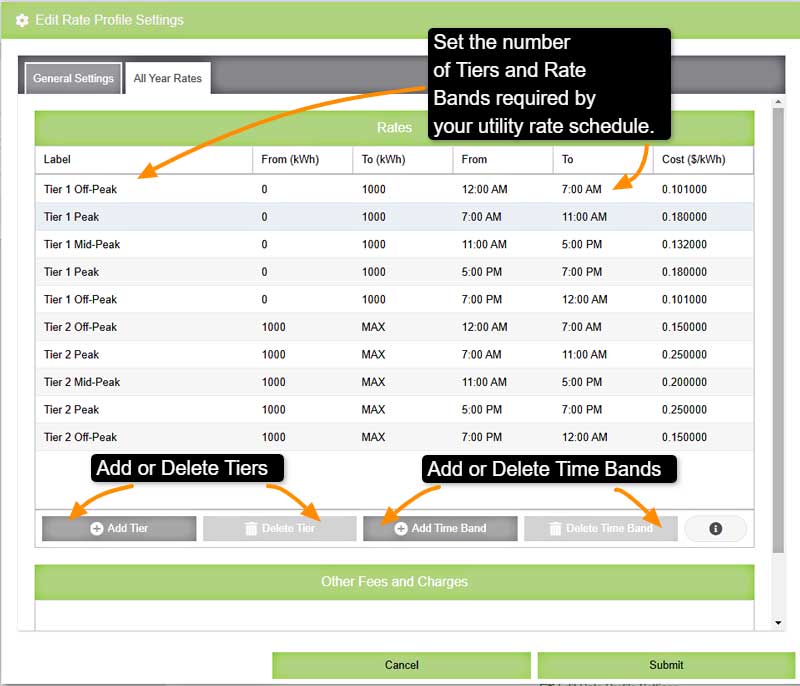Viewport: 800px width, 686px height.
Task: Select the Tier 1 Mid-Peak row label
Action: pyautogui.click(x=82, y=244)
